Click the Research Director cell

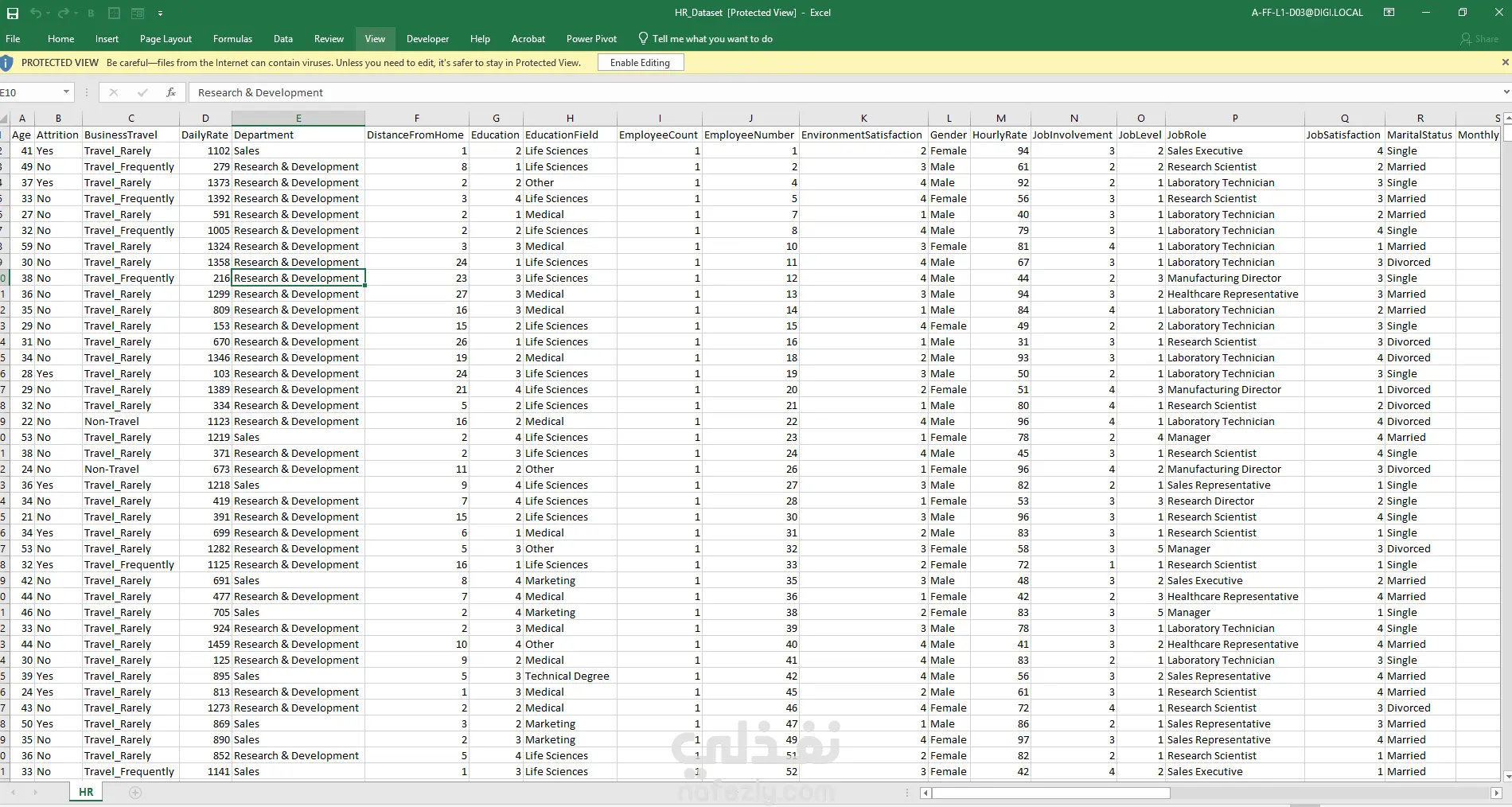1234,501
